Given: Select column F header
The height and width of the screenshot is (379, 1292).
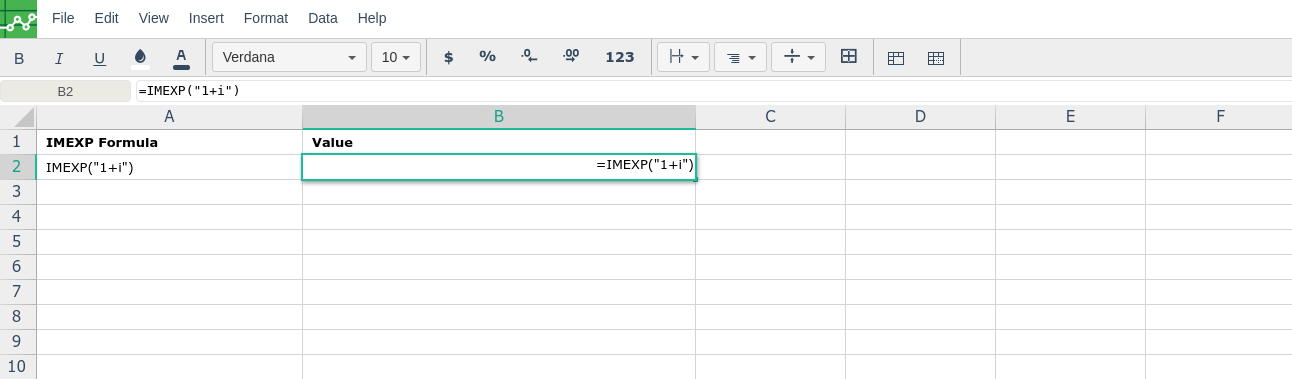Looking at the screenshot, I should (1219, 117).
